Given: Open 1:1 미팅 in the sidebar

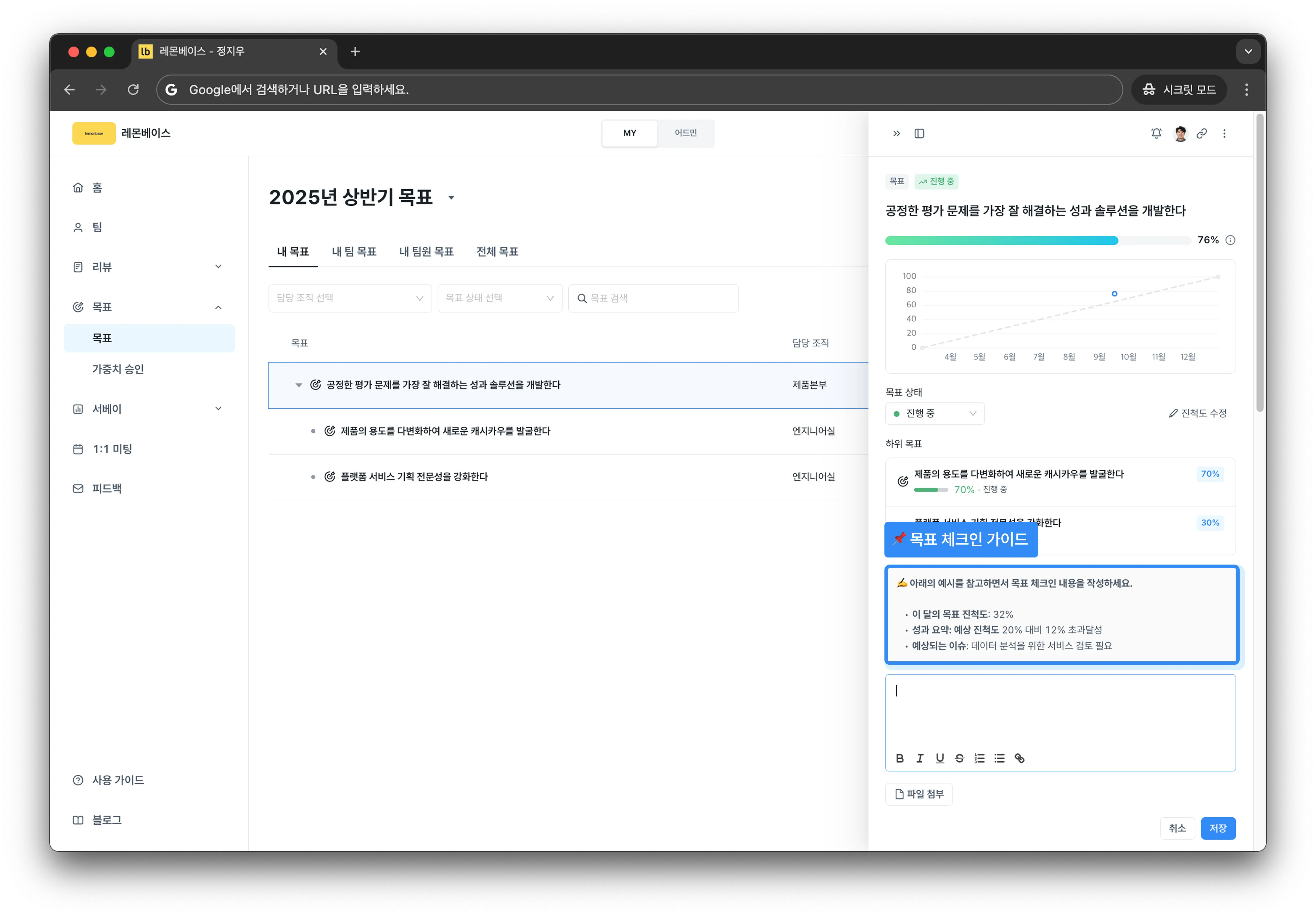Looking at the screenshot, I should (149, 449).
